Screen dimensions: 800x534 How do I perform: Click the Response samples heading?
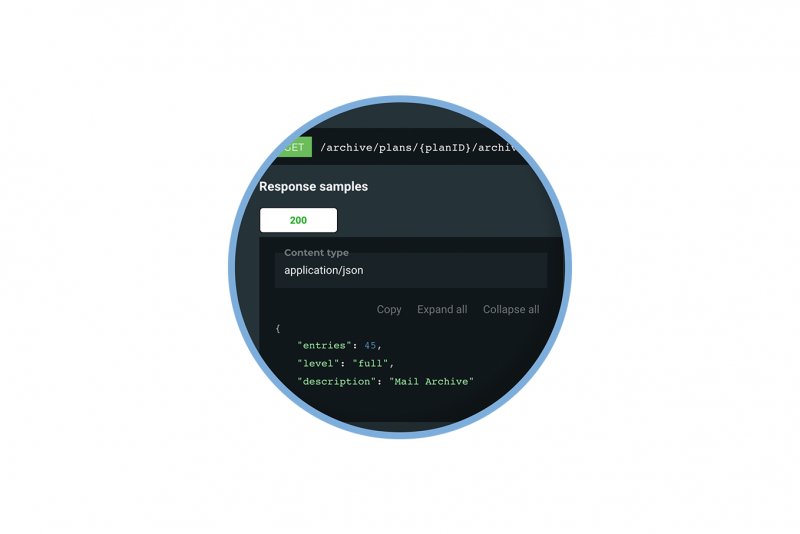click(x=313, y=187)
